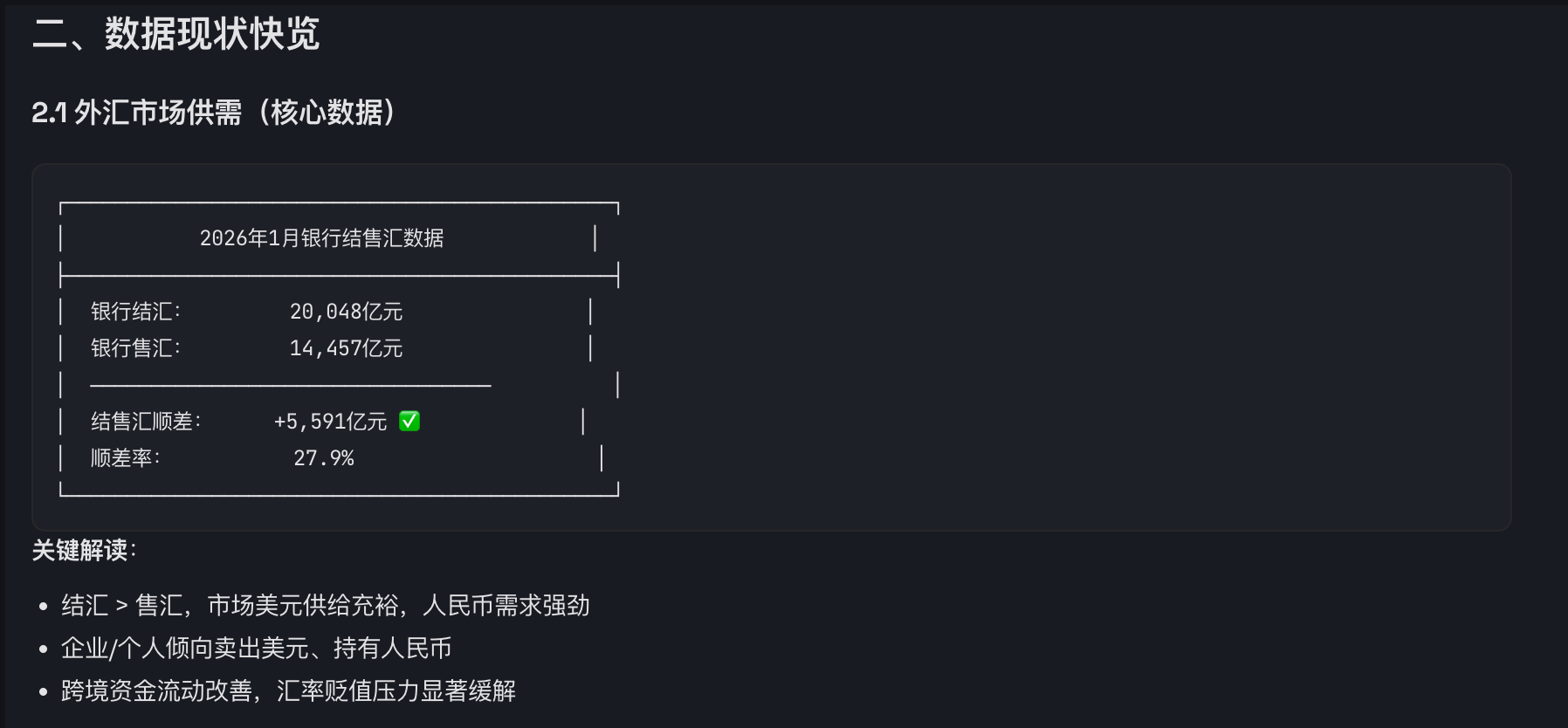Click the green checkmark emoji icon
The height and width of the screenshot is (728, 1568).
409,421
